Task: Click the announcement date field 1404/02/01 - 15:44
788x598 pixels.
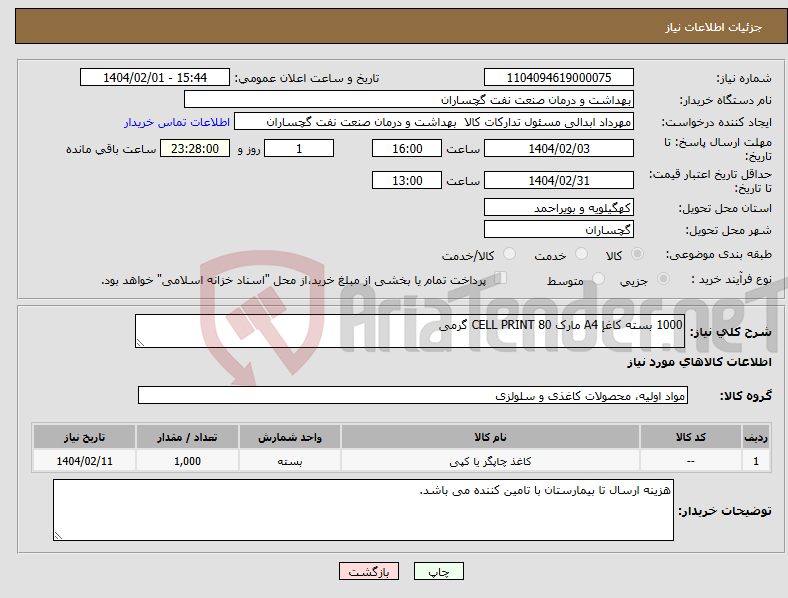Action: tap(155, 77)
